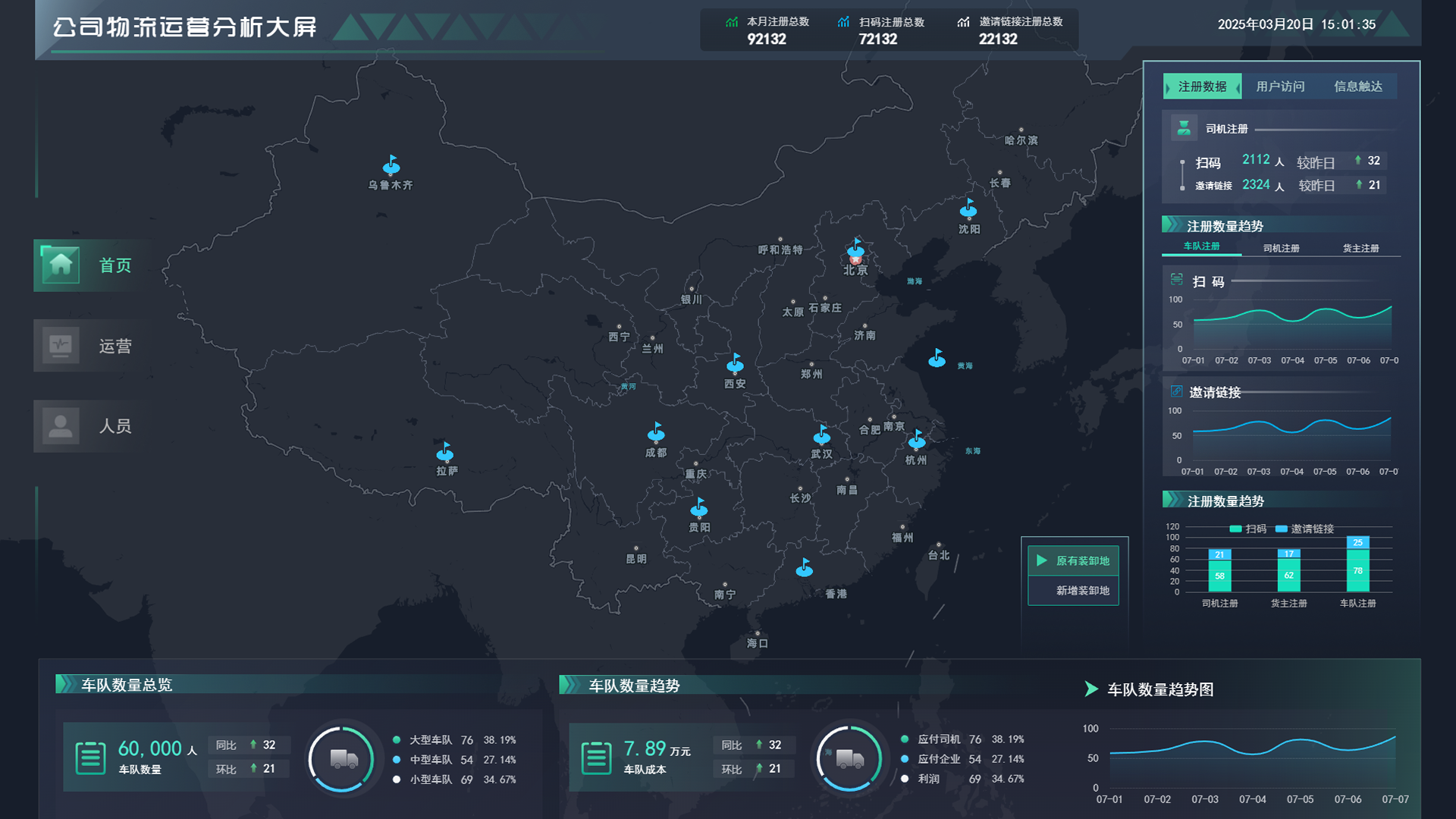
Task: Click the 司机注册 stacked bar
Action: click(x=1219, y=570)
